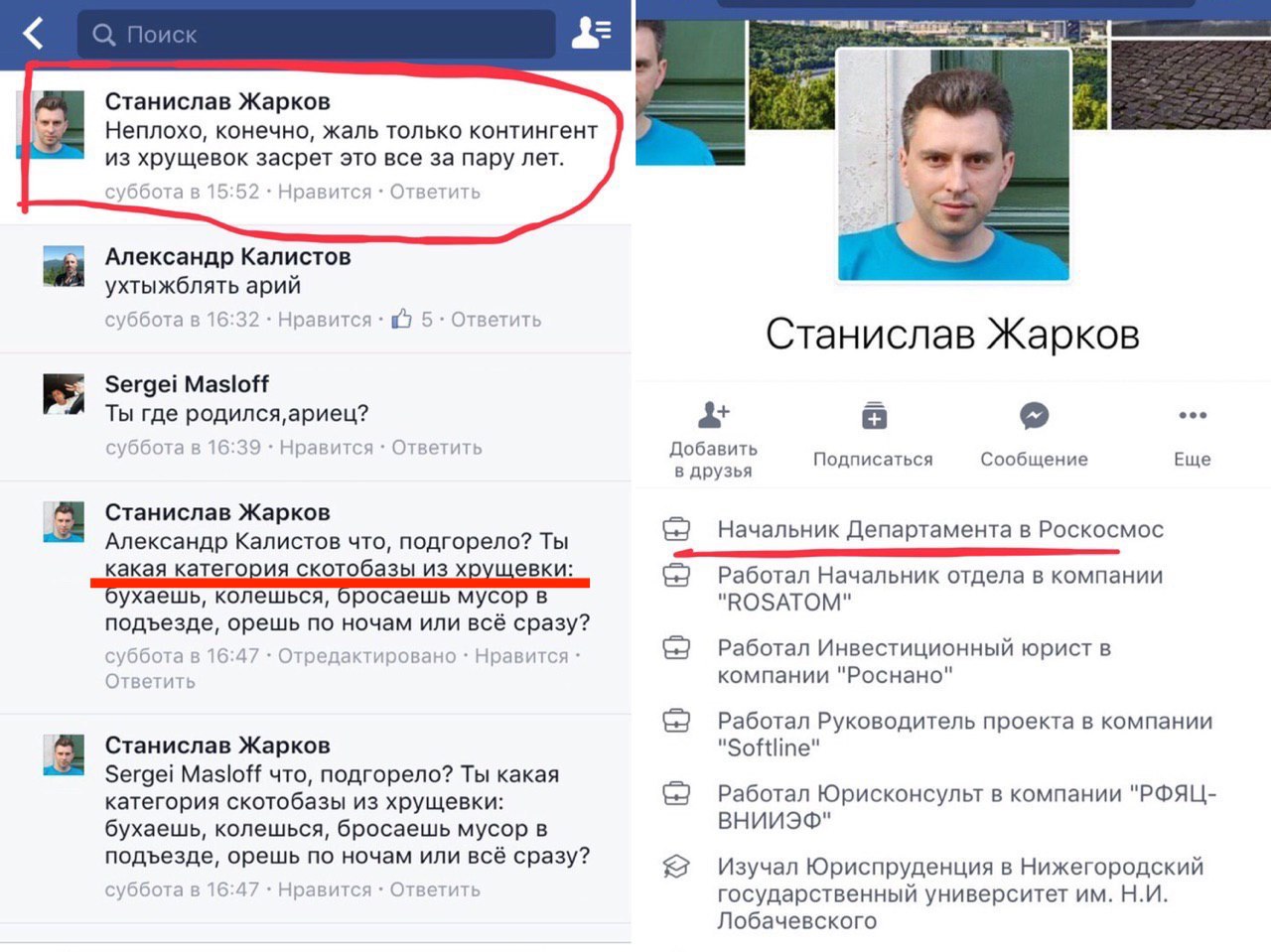Reply to Калистов's comment at 16:32

(x=496, y=320)
